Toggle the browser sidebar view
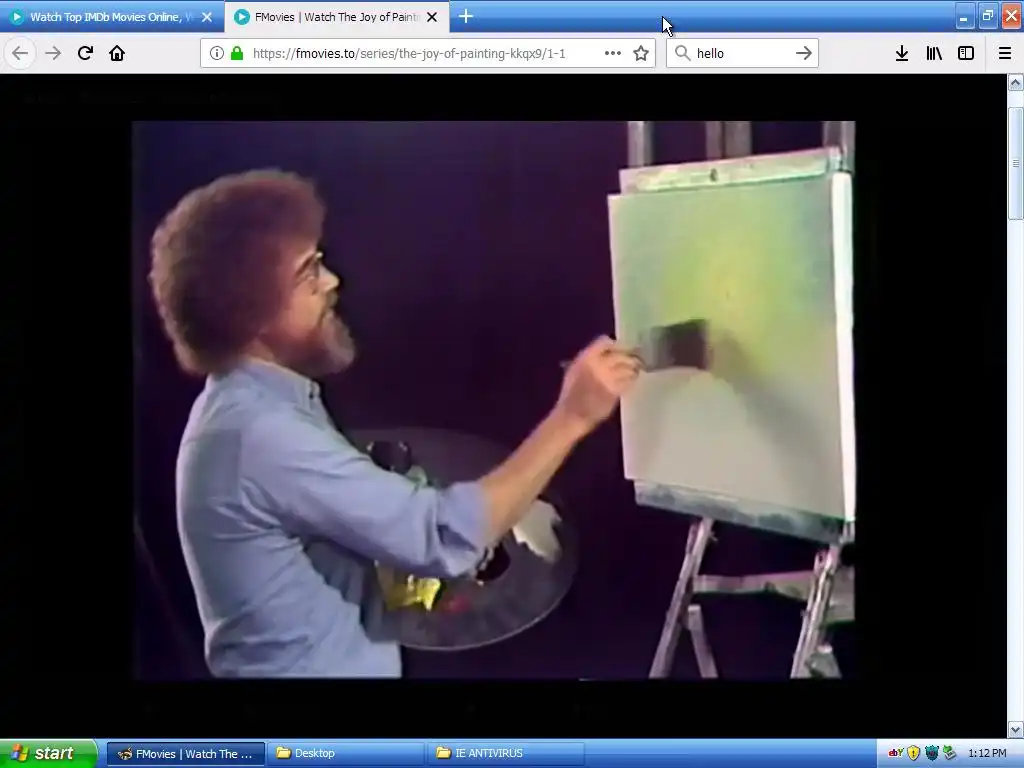This screenshot has width=1024, height=768. click(x=966, y=53)
